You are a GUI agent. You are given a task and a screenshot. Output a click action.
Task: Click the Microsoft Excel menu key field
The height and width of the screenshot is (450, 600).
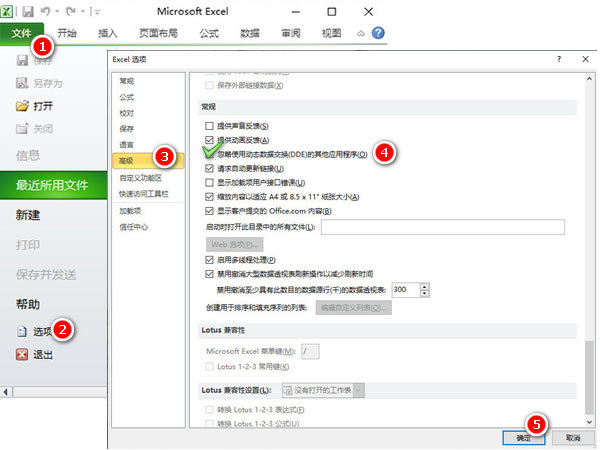click(x=310, y=351)
